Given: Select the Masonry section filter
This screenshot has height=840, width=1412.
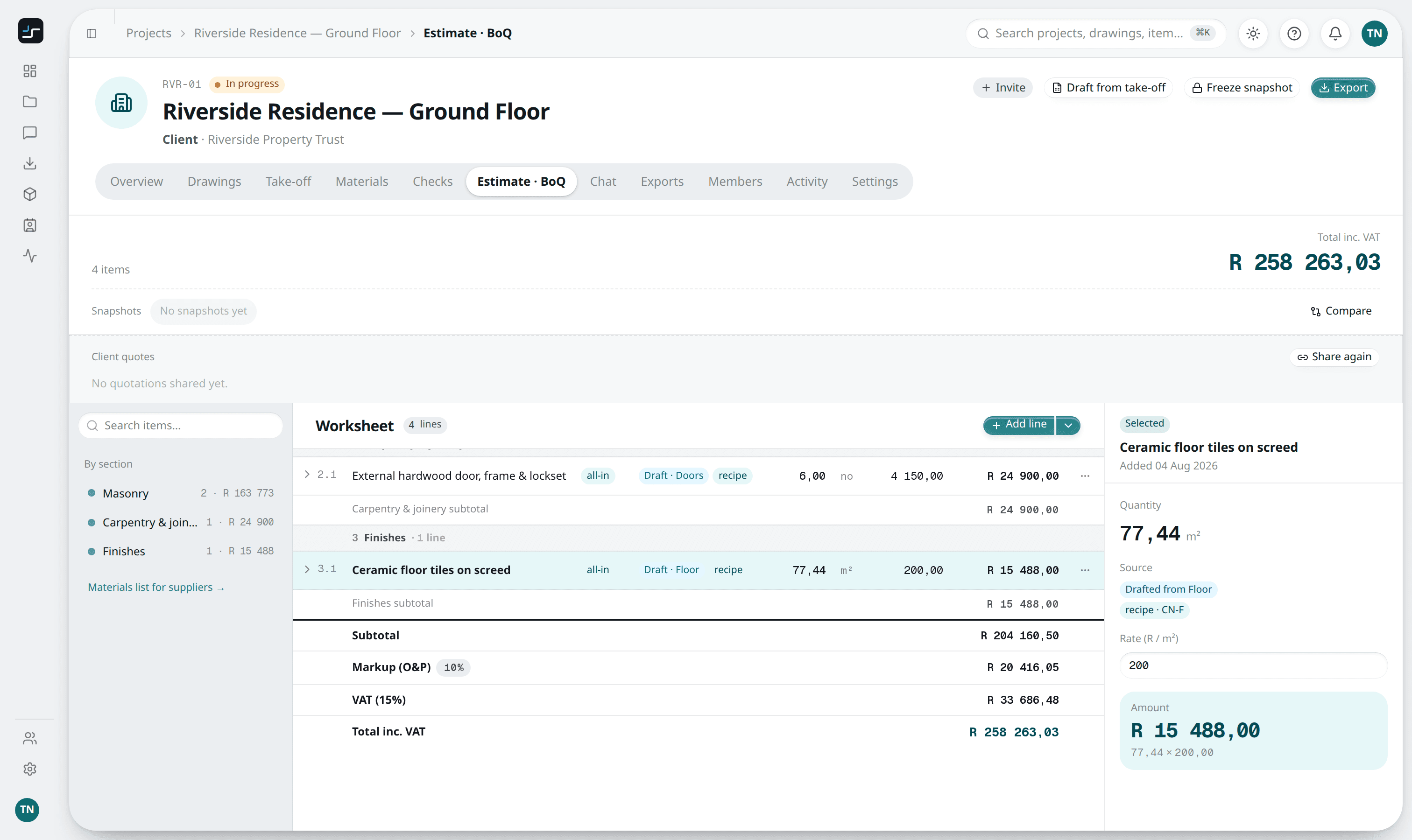Looking at the screenshot, I should pos(181,493).
